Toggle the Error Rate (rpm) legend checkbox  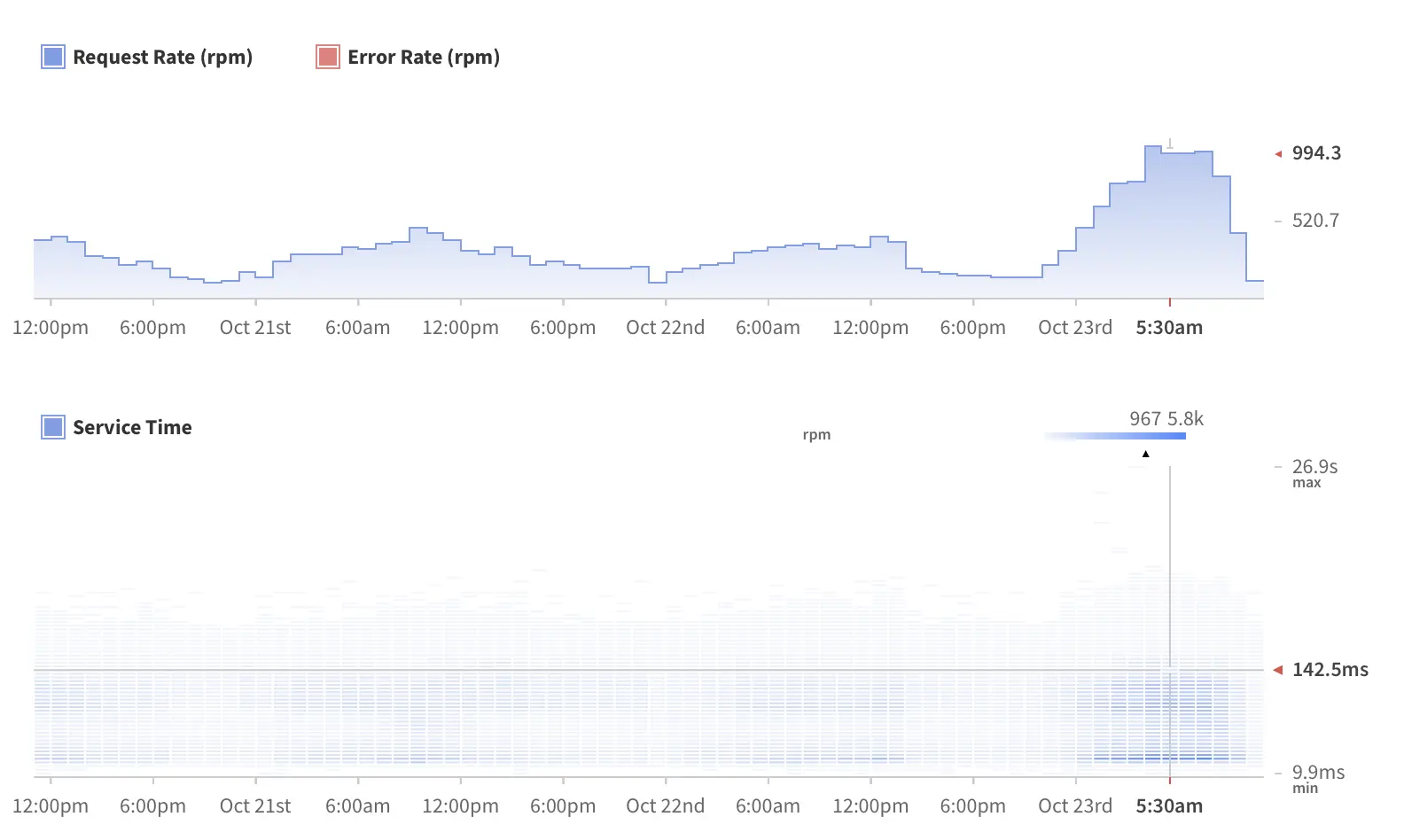coord(328,57)
